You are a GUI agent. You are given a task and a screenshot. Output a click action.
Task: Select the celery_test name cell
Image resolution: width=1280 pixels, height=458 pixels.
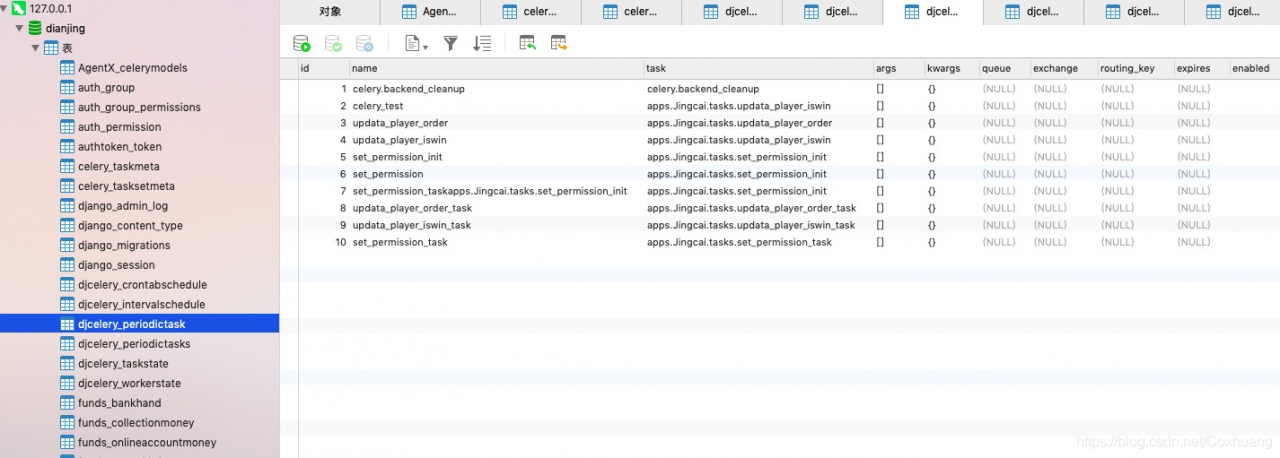[x=497, y=106]
